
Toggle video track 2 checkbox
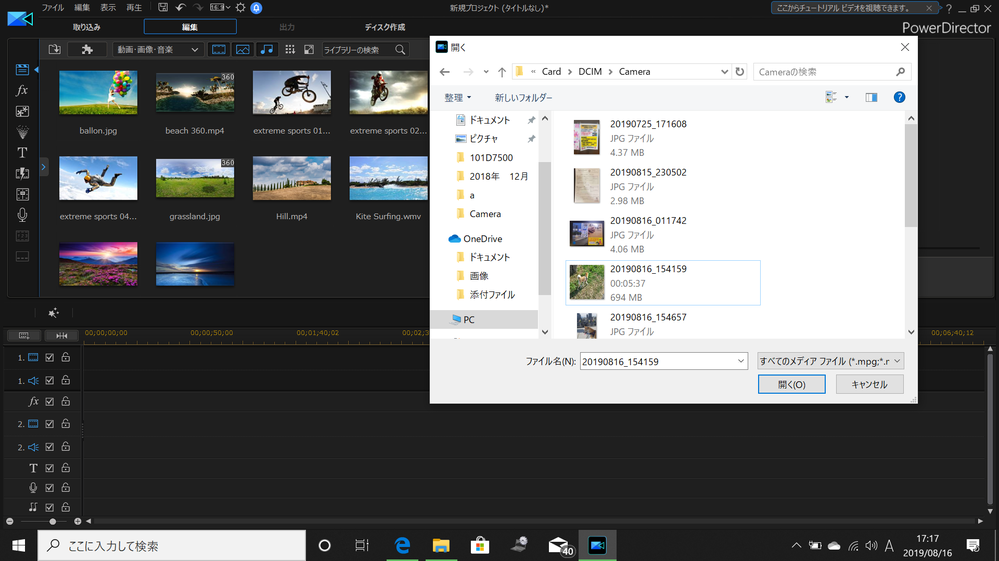(x=50, y=424)
